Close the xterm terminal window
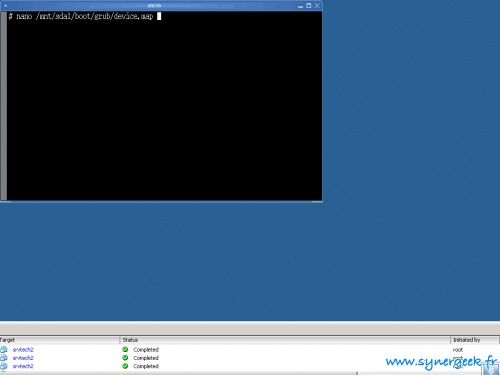Image resolution: width=500 pixels, height=375 pixels. click(317, 6)
